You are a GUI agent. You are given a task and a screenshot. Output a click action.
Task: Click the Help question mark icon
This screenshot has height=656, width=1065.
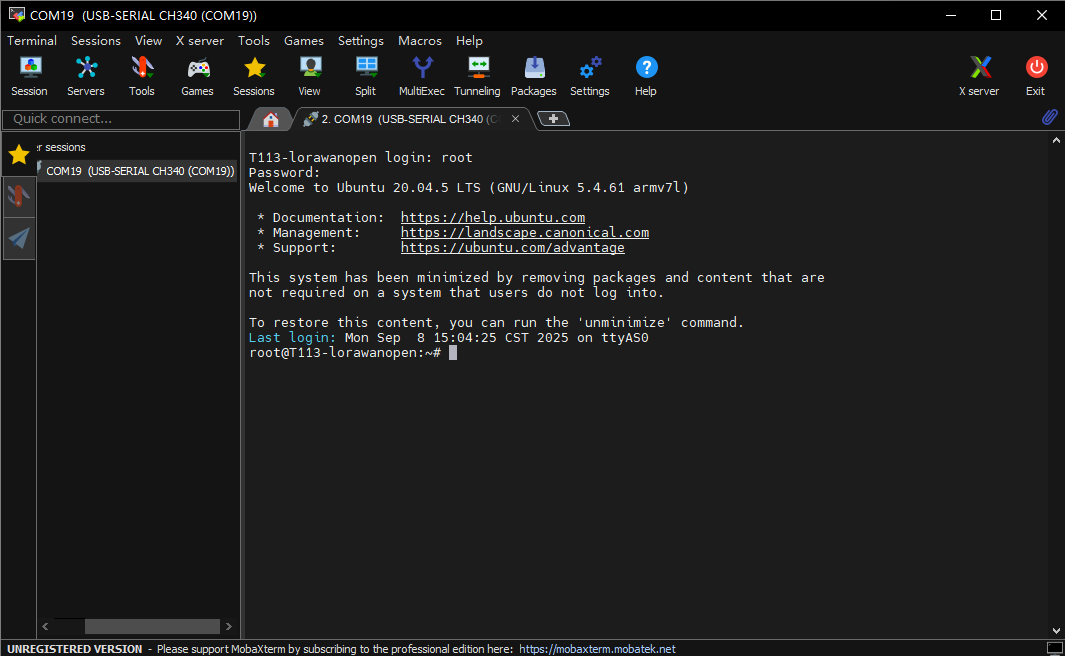(646, 76)
